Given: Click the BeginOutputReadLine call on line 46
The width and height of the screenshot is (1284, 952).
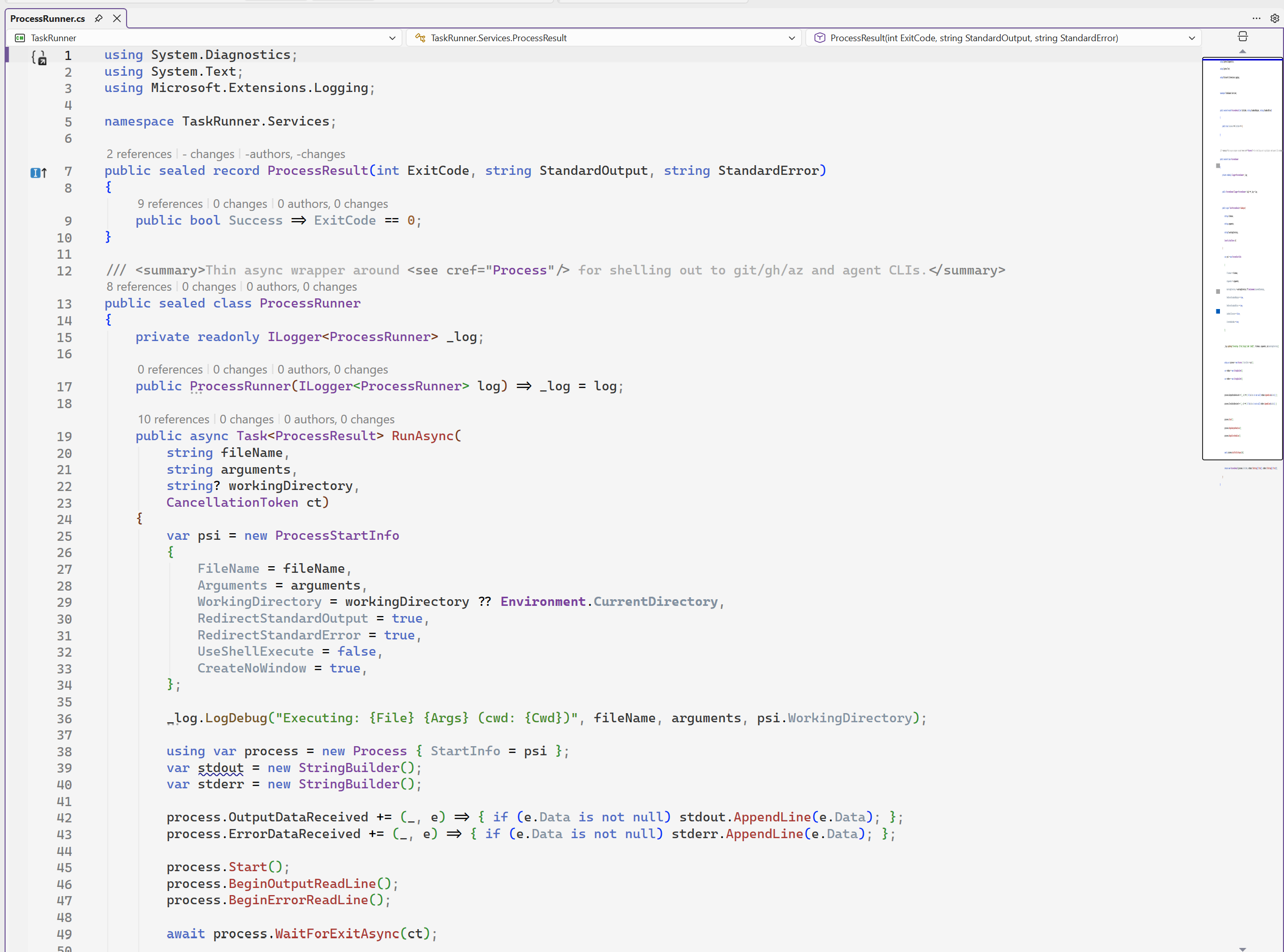Looking at the screenshot, I should click(x=302, y=884).
